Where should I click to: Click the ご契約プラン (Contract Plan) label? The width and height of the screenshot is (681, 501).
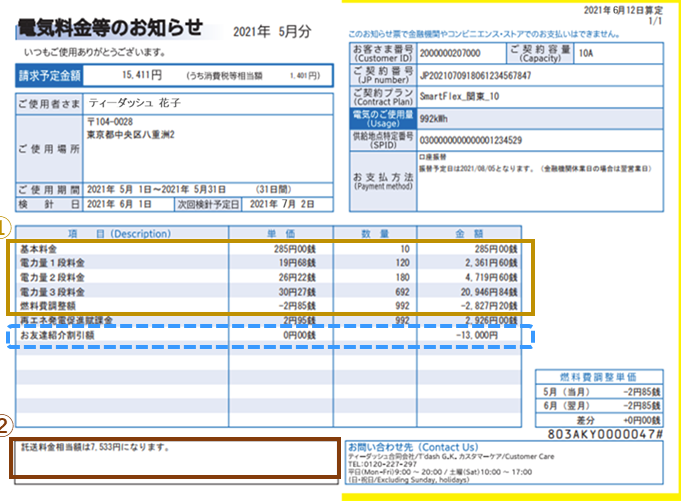[x=383, y=97]
